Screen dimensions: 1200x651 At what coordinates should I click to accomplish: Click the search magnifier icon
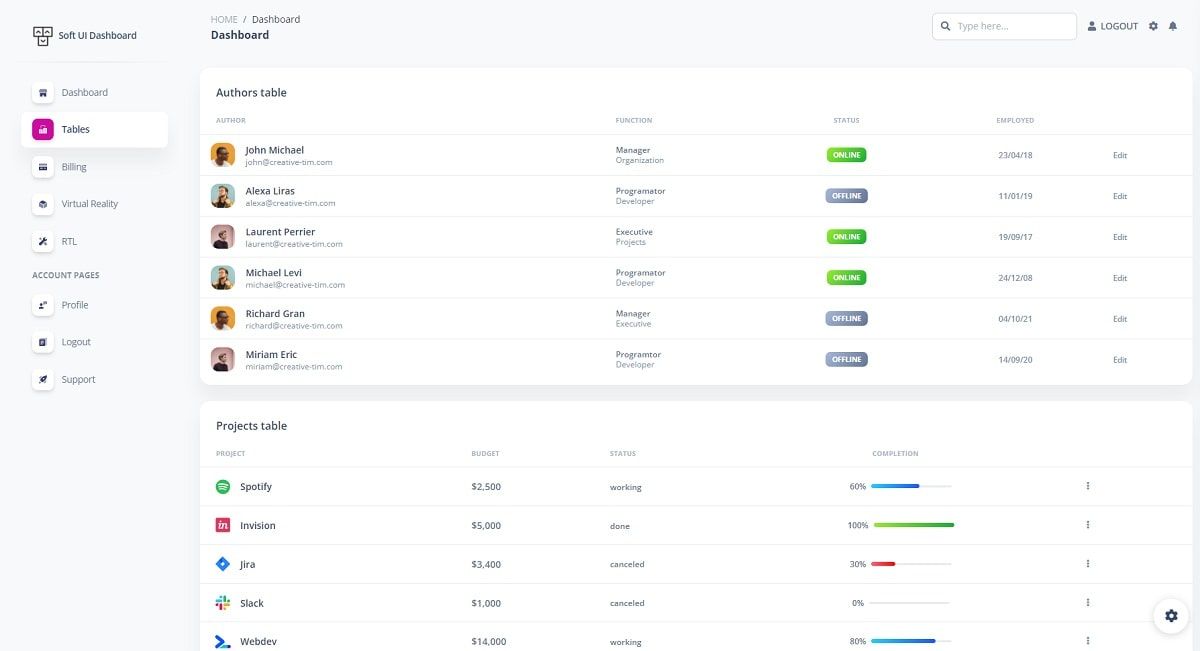click(946, 26)
